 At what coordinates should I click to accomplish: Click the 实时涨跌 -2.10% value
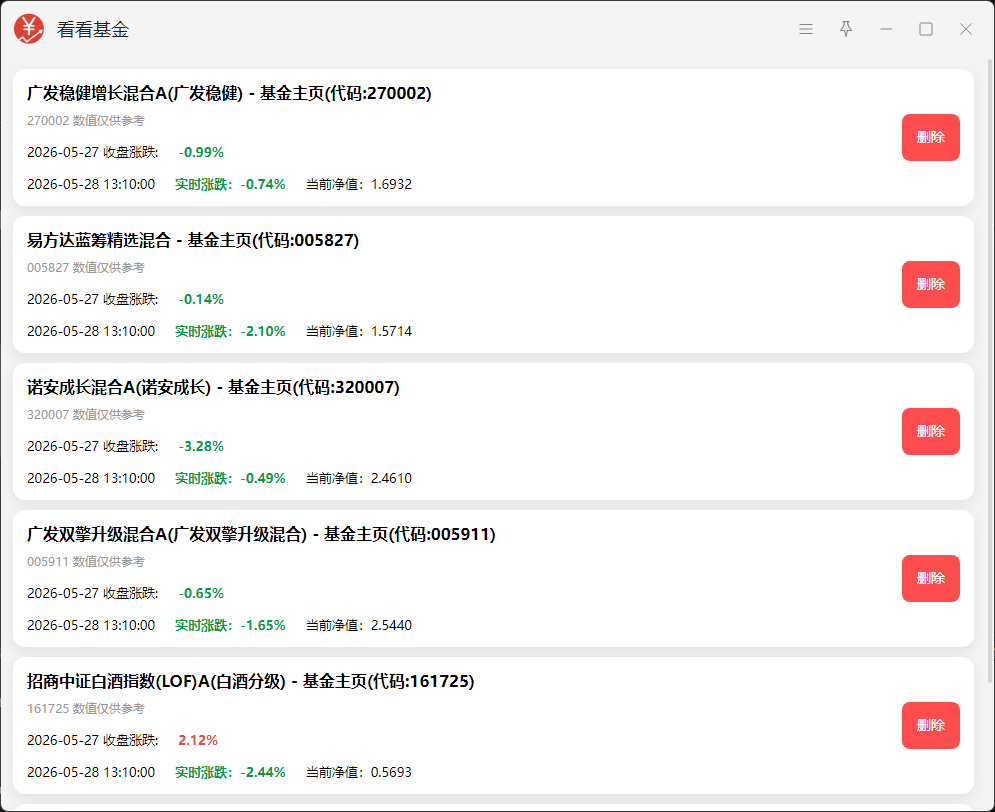(230, 332)
